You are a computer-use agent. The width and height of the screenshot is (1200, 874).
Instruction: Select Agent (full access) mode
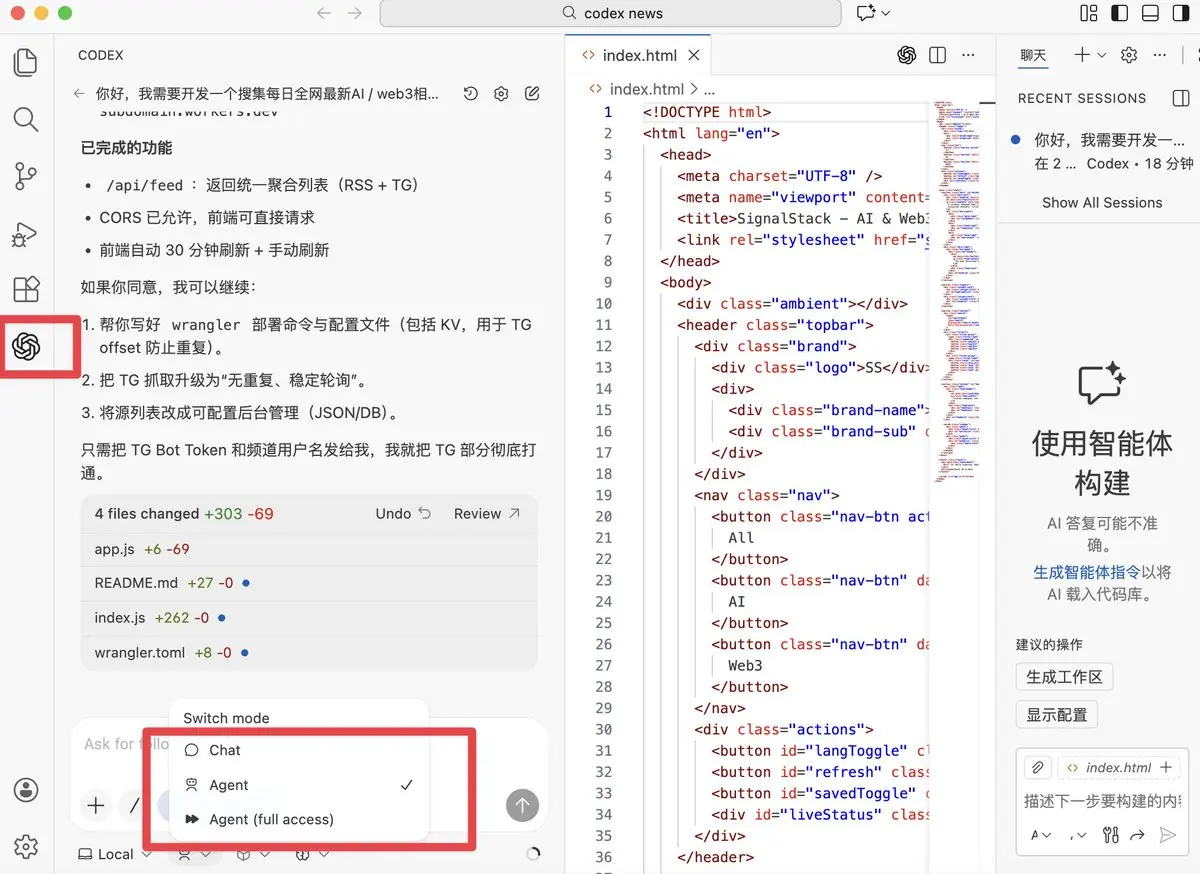pos(299,819)
